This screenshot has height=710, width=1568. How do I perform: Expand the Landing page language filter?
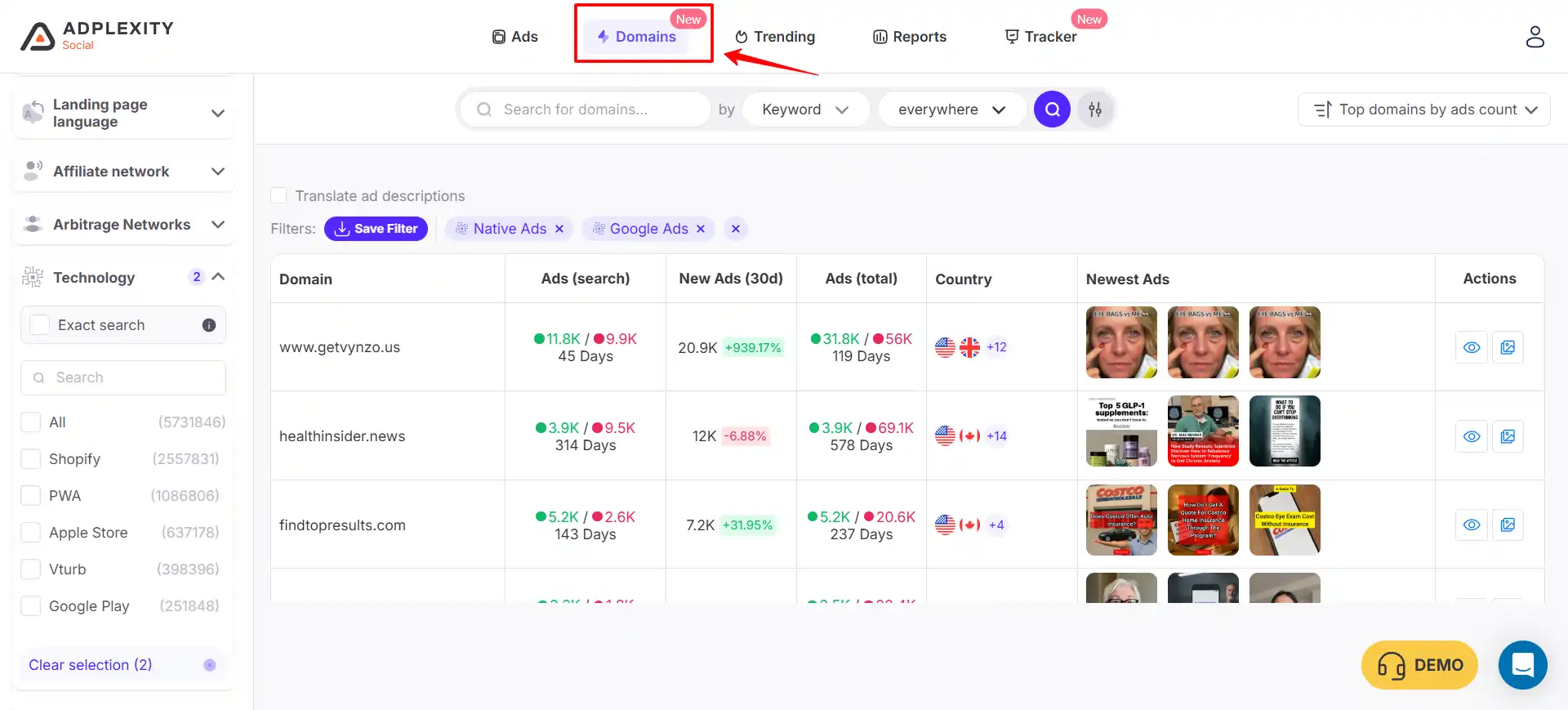point(123,113)
